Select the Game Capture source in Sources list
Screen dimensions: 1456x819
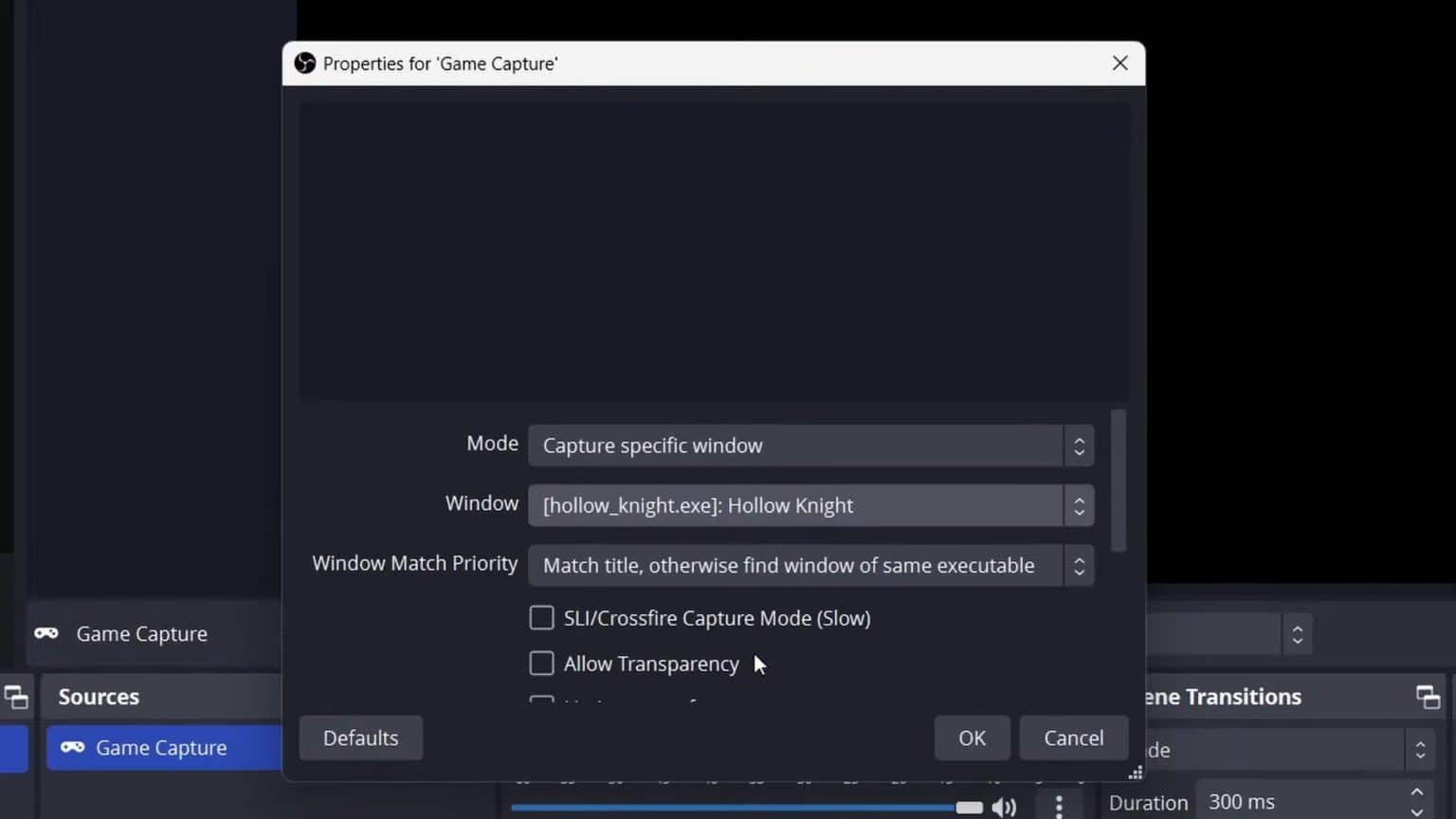(x=161, y=748)
